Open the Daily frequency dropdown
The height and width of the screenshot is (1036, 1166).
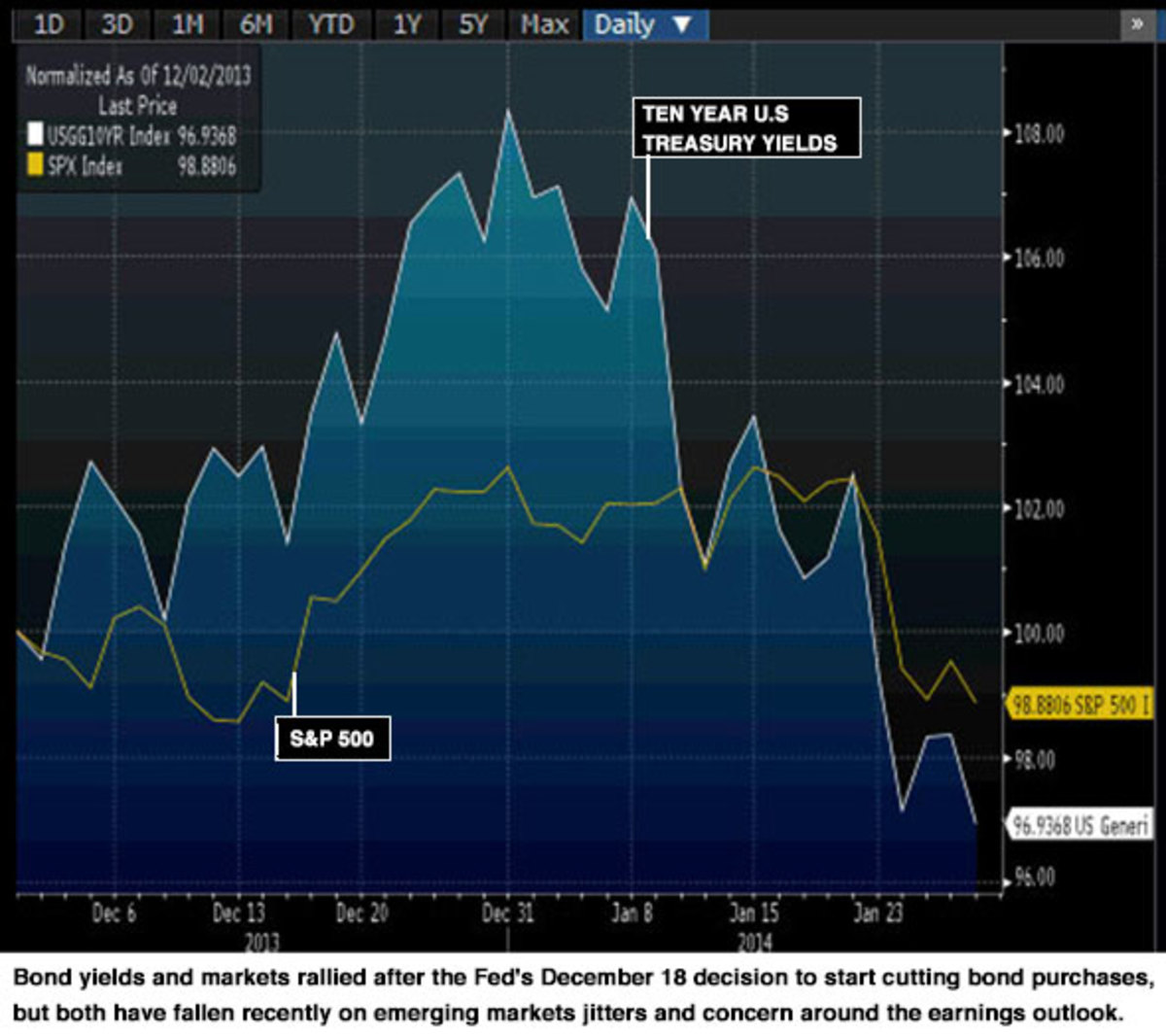[x=645, y=24]
